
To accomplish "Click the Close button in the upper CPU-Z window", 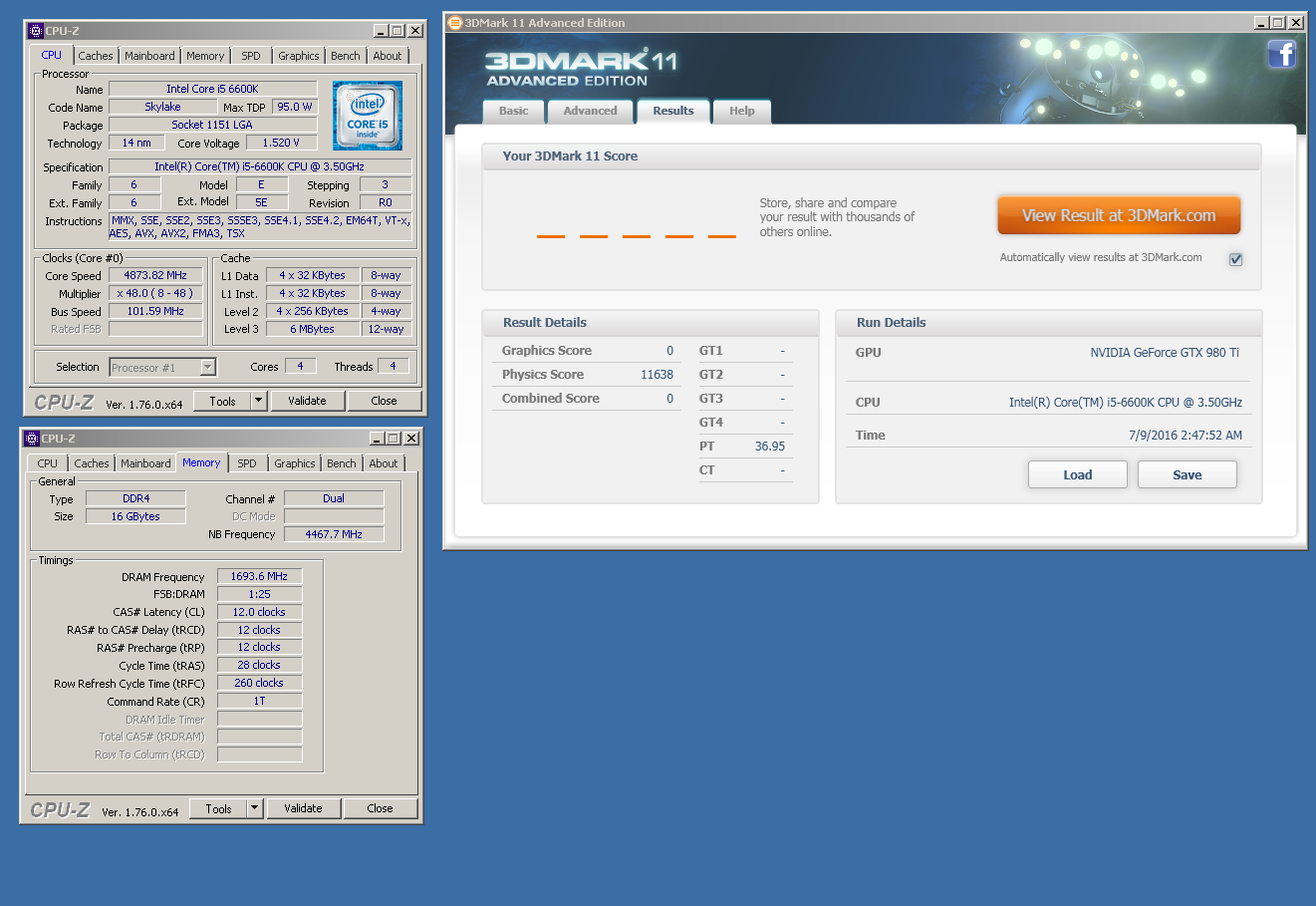I will (384, 401).
